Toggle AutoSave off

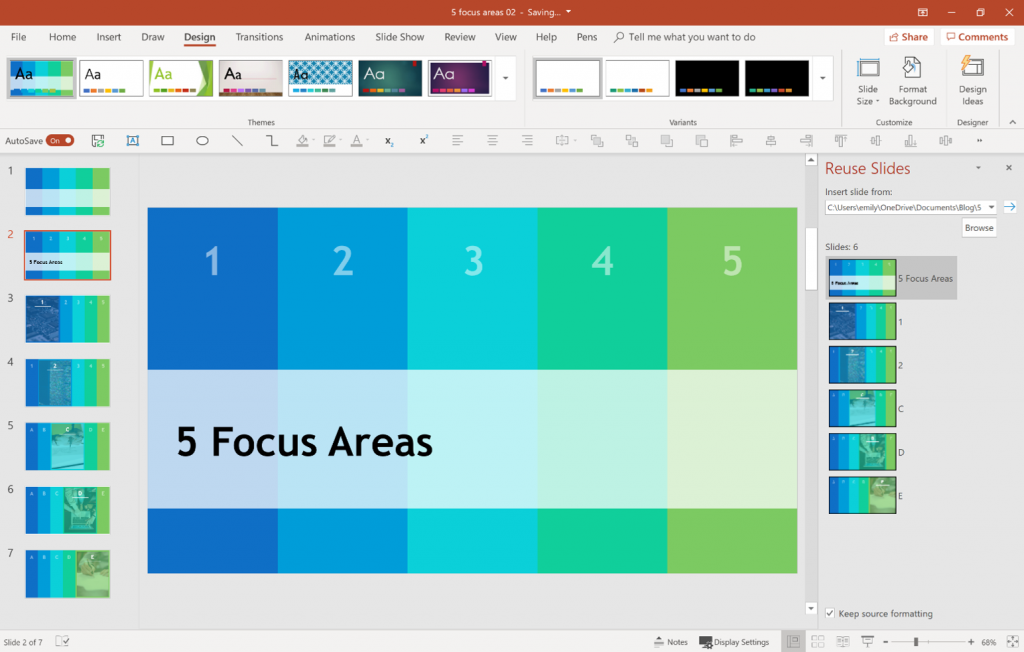click(x=58, y=140)
